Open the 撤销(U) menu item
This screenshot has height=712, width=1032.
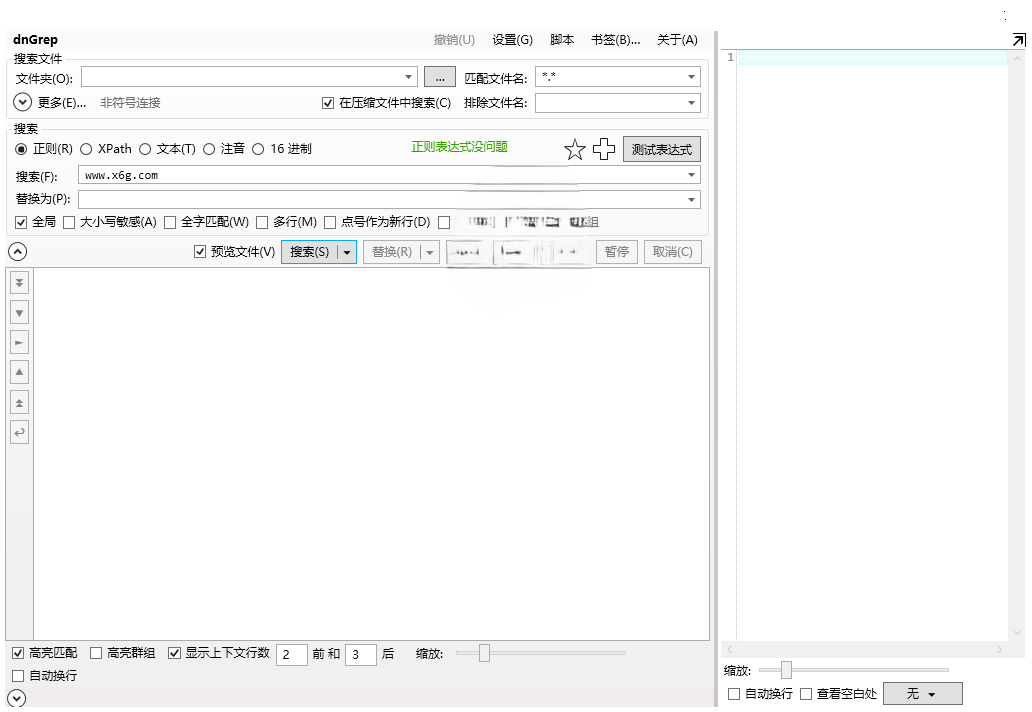click(x=454, y=40)
